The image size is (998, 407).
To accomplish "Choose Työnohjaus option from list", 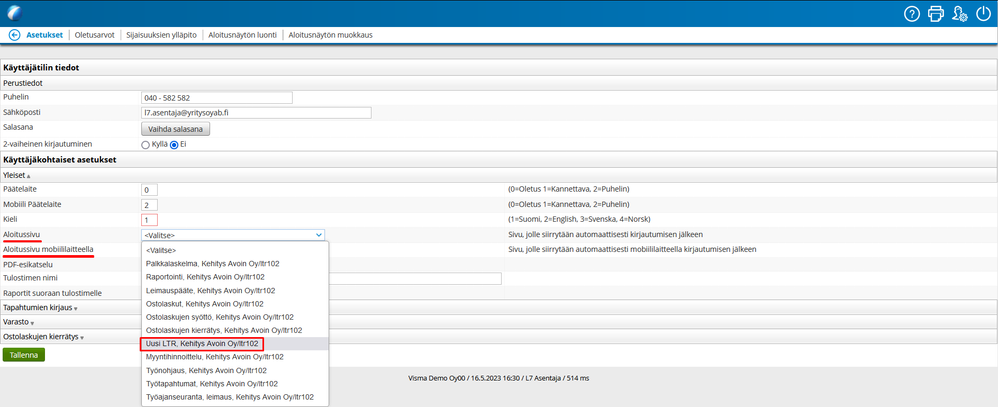I will click(235, 371).
